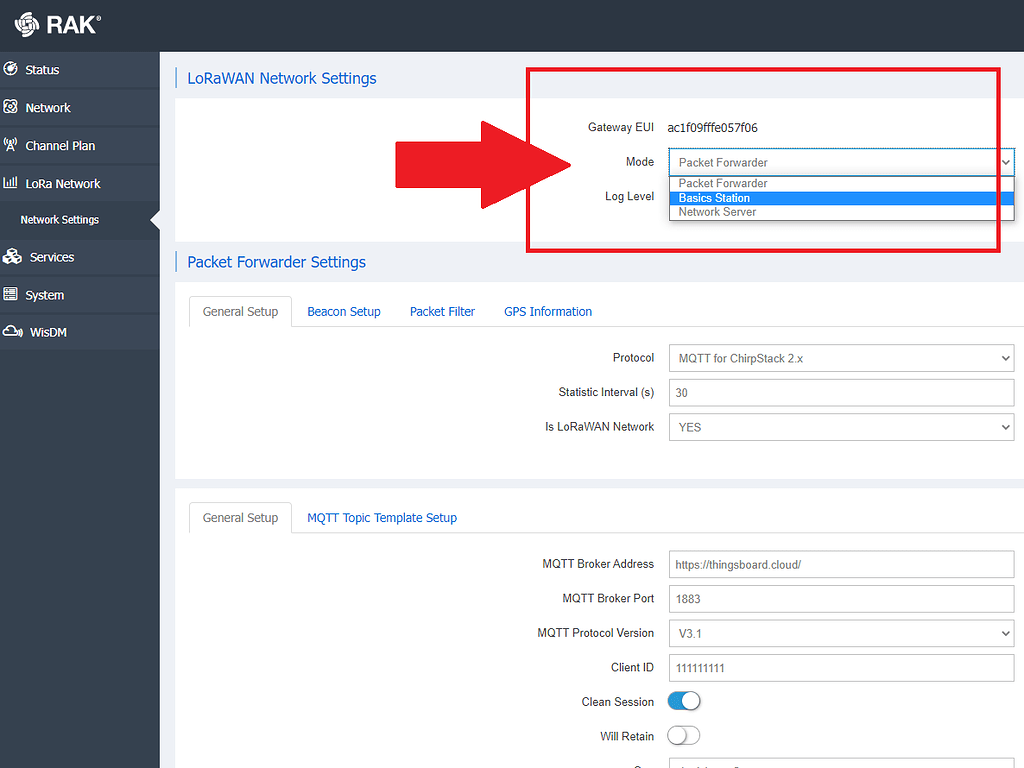The image size is (1024, 768).
Task: Select Basics Station from Mode list
Action: coord(714,198)
